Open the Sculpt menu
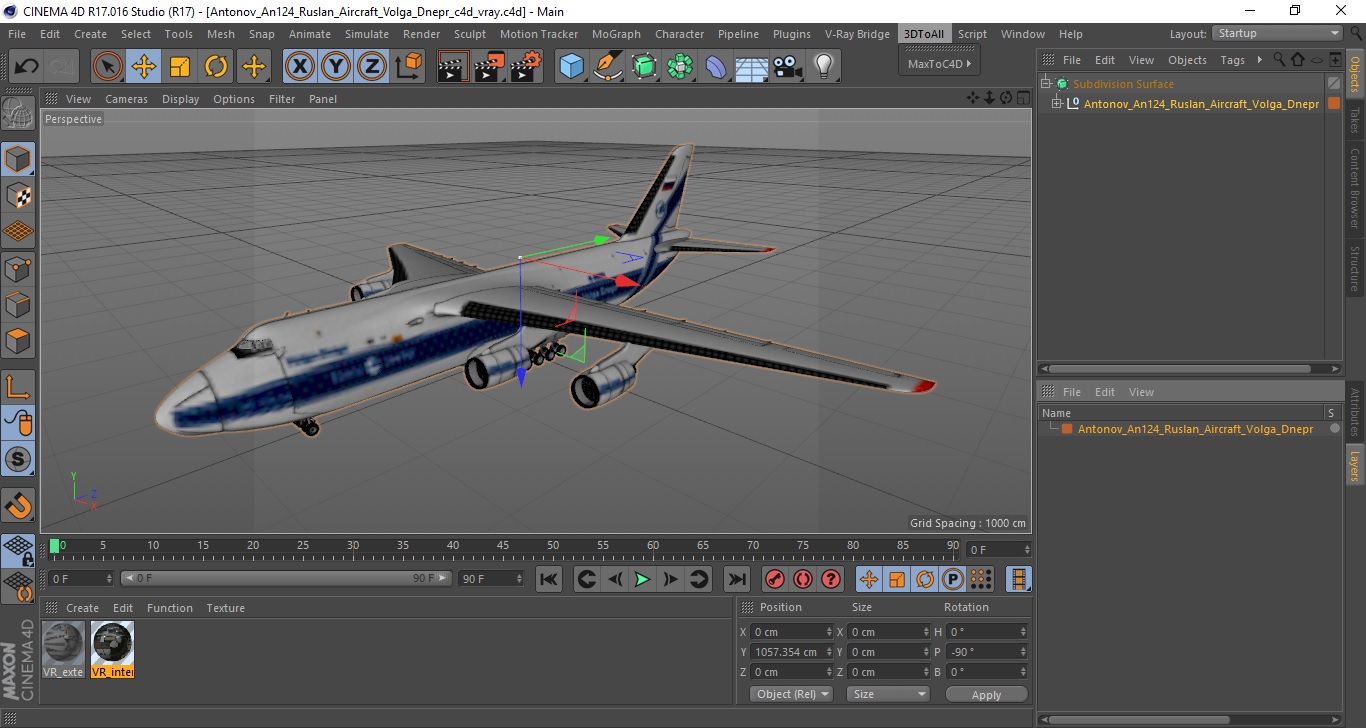The width and height of the screenshot is (1366, 728). 470,34
